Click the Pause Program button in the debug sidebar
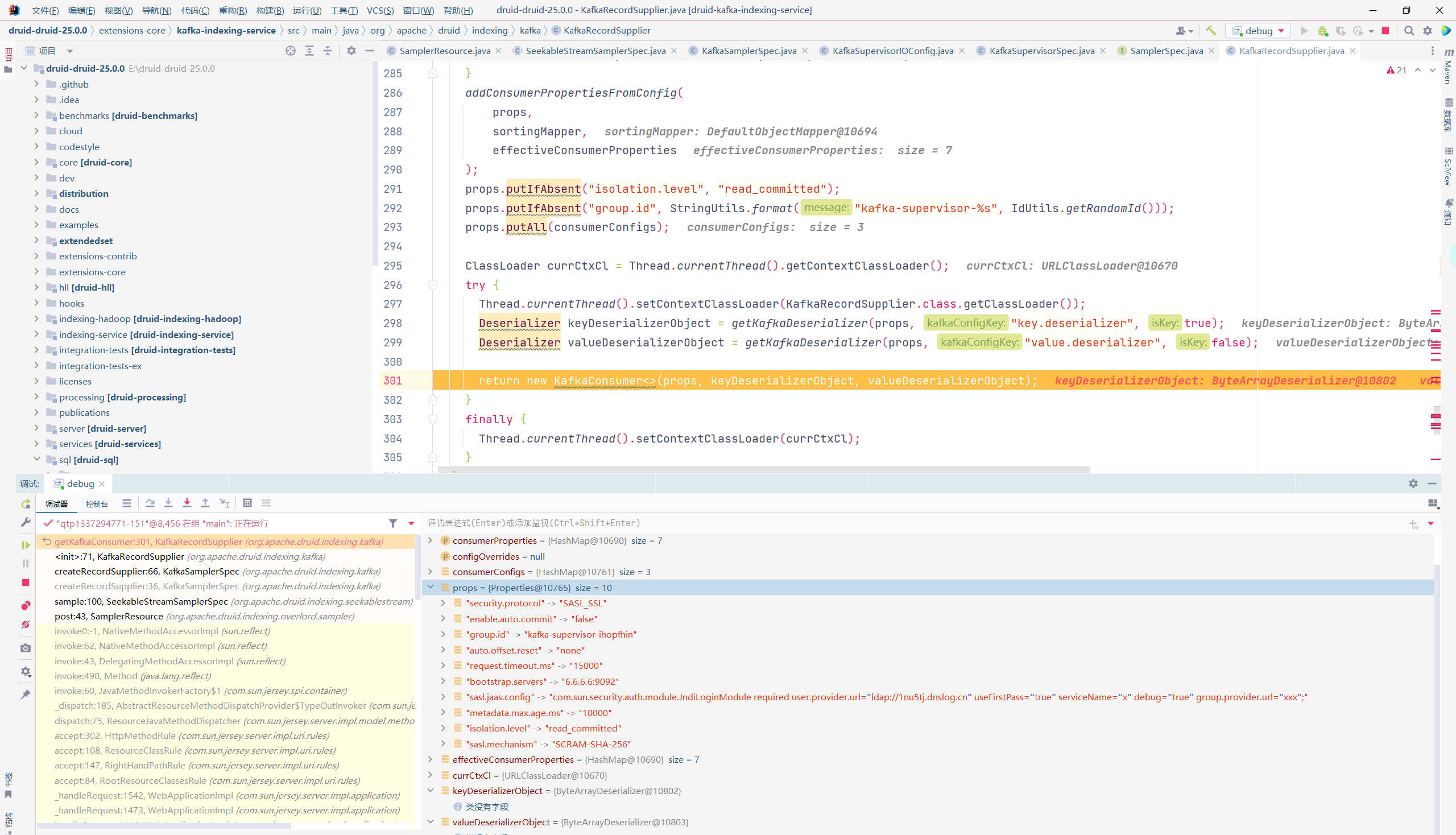The width and height of the screenshot is (1456, 835). click(x=25, y=564)
